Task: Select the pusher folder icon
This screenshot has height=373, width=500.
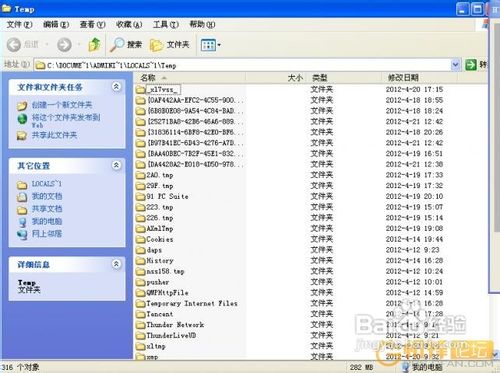Action: [141, 282]
